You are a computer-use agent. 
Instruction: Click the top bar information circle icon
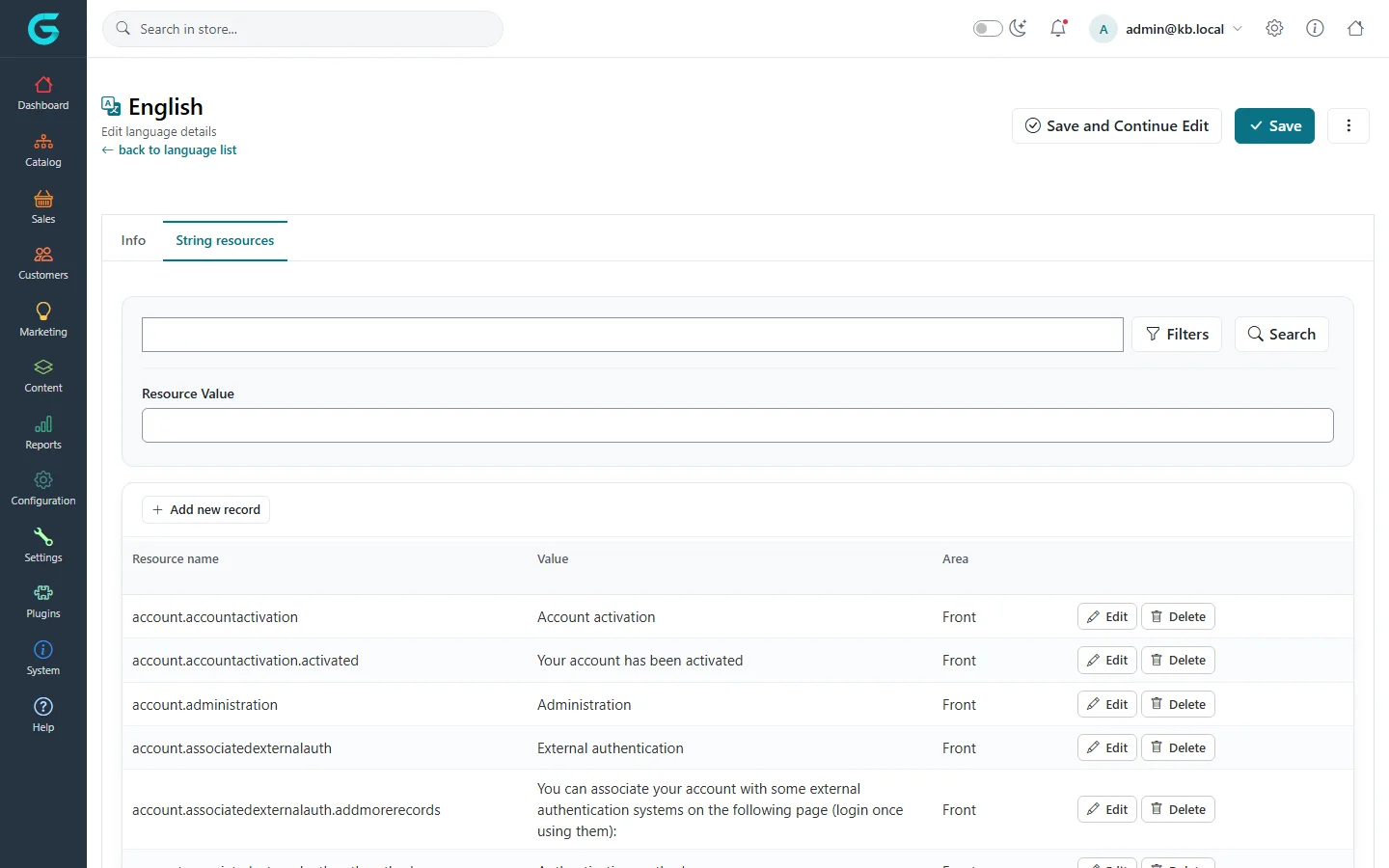pyautogui.click(x=1315, y=29)
